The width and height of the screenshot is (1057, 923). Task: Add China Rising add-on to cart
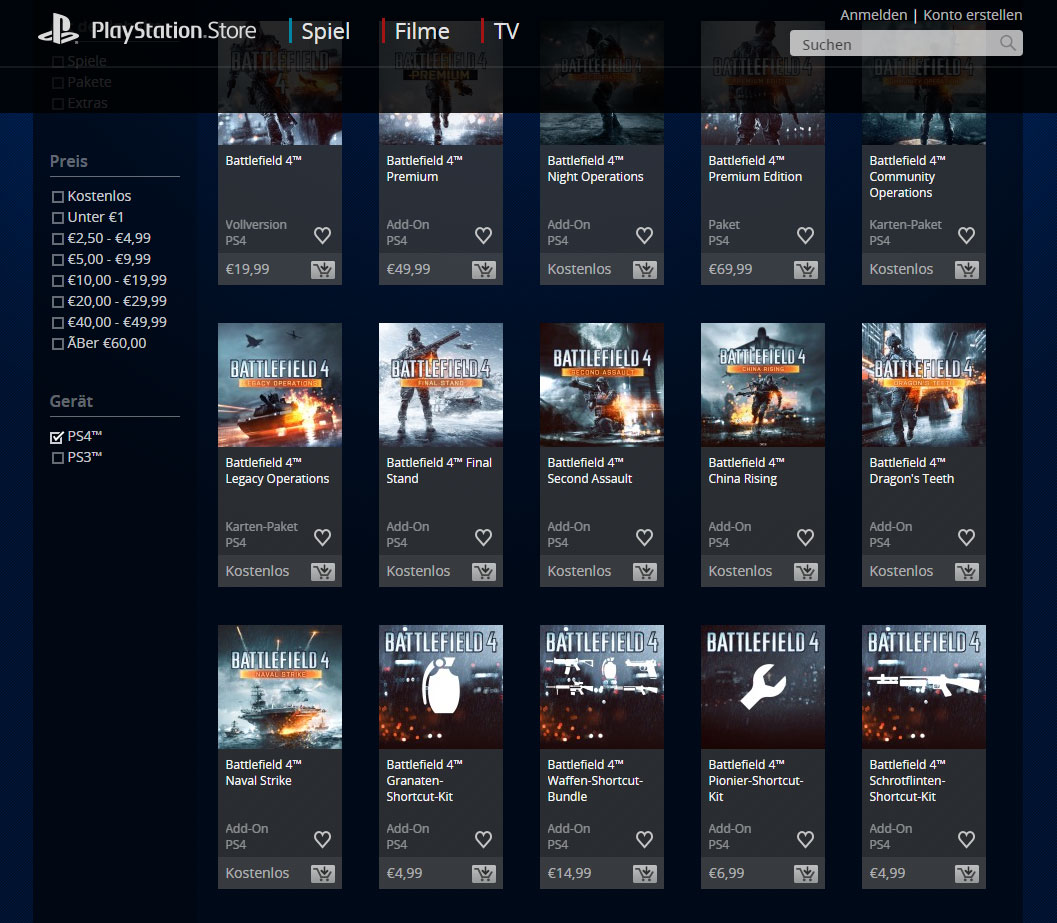[805, 572]
